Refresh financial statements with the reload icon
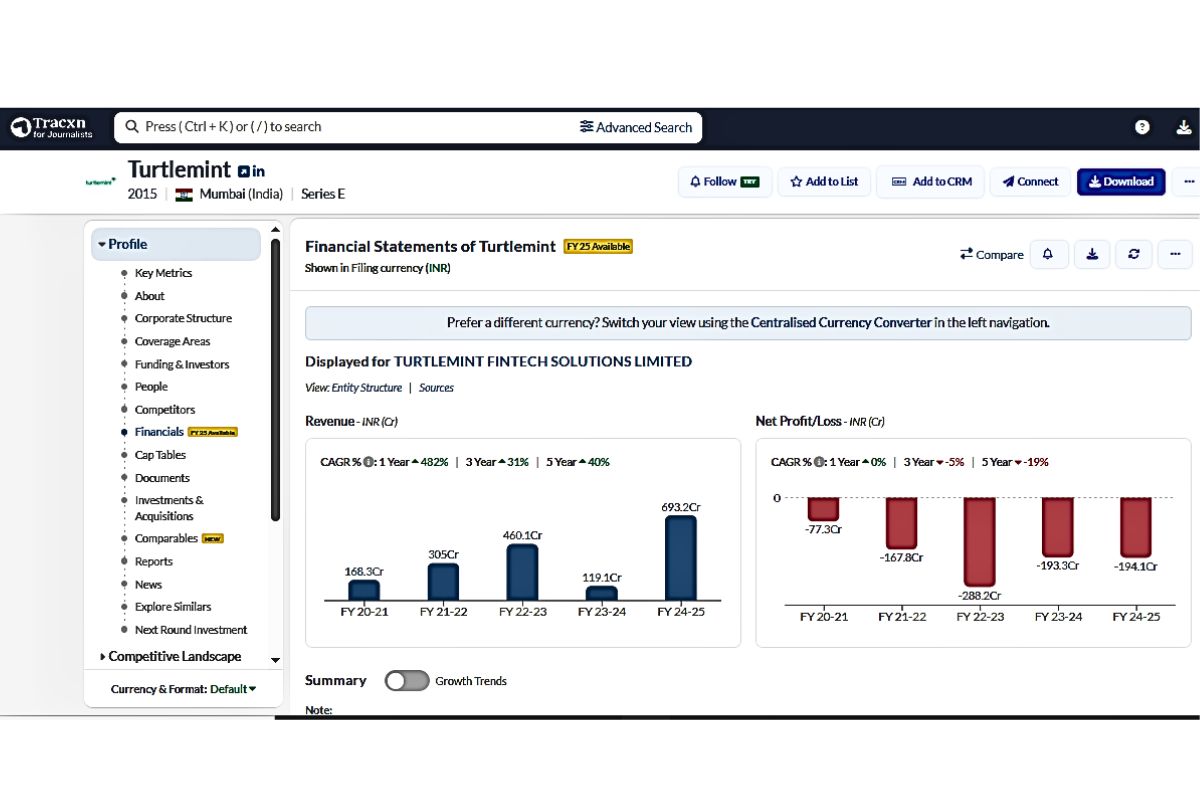The height and width of the screenshot is (800, 1200). [x=1134, y=254]
